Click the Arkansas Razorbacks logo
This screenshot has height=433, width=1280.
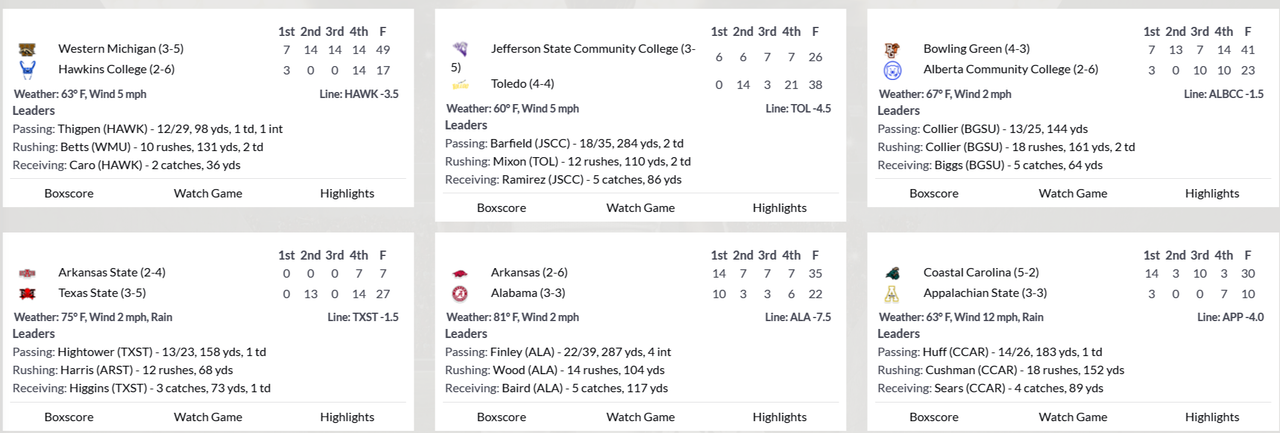pos(460,273)
